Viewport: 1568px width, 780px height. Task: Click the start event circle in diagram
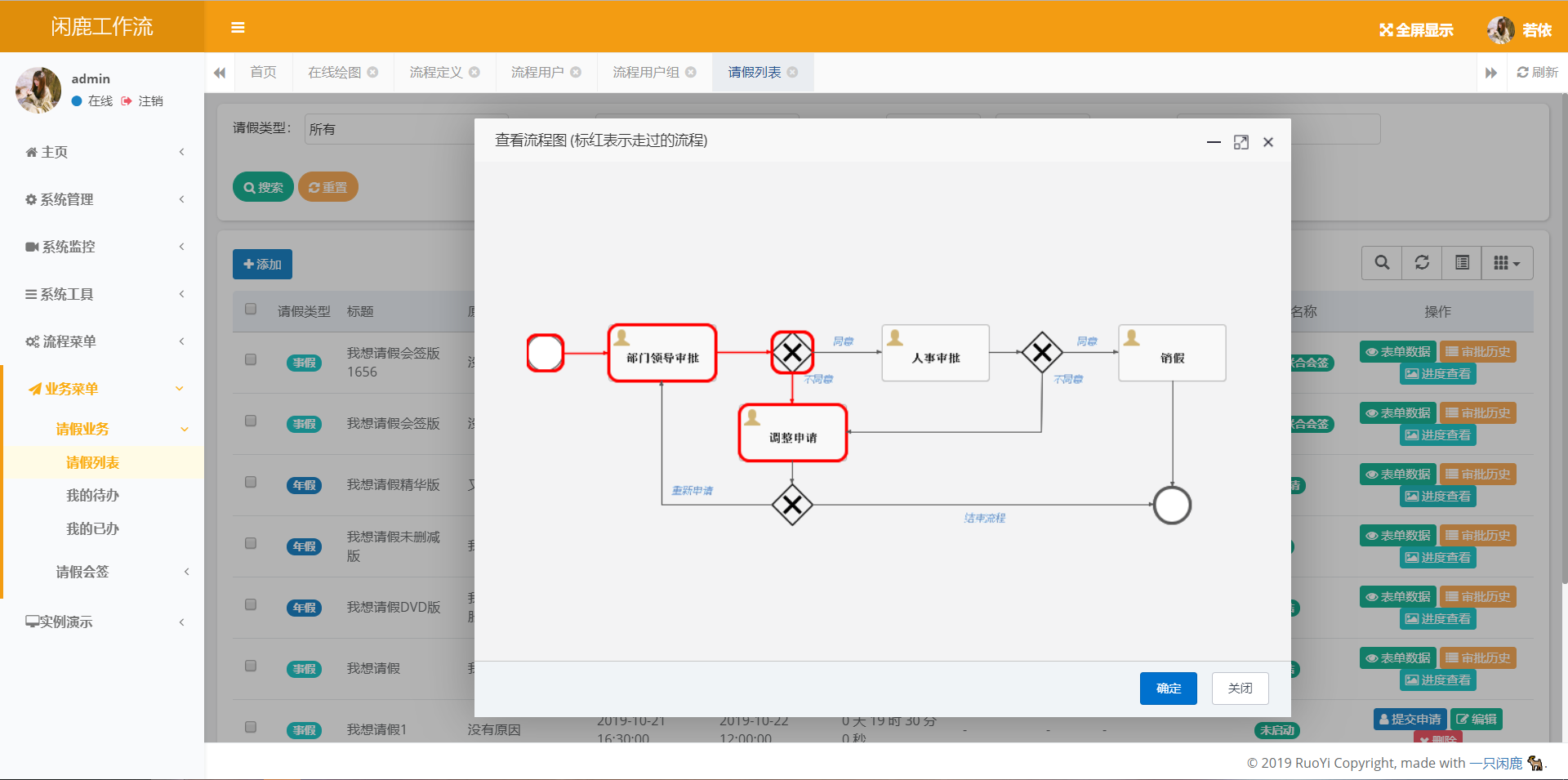tap(546, 353)
